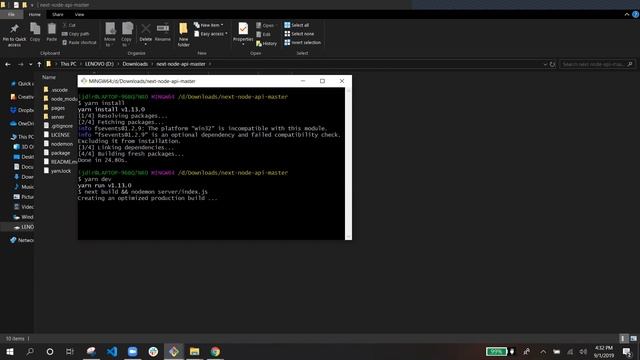The image size is (640, 360).
Task: Open OneDrive in the navigation pane
Action: point(22,123)
